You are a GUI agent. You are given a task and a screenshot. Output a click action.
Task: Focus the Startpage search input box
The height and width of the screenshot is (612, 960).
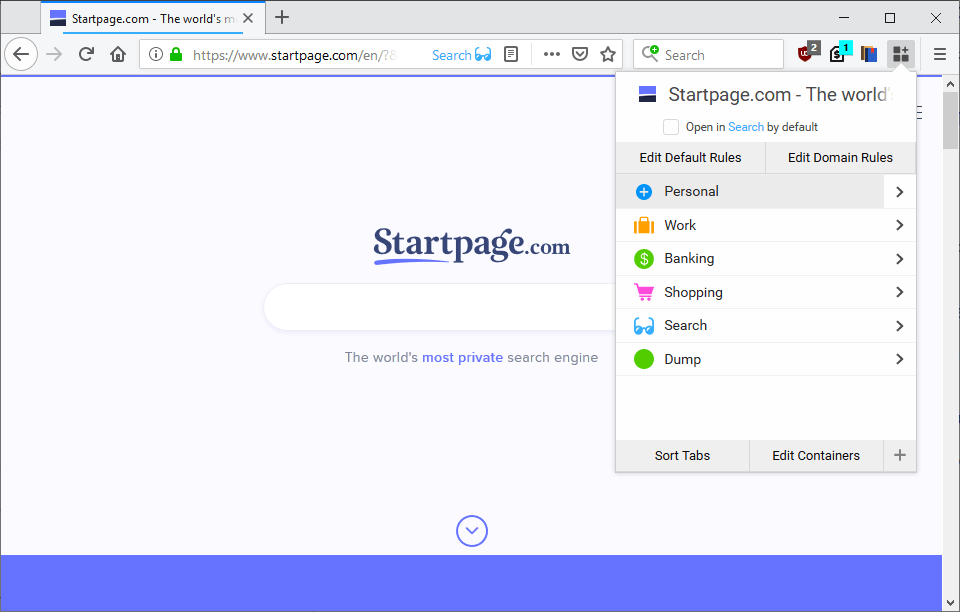click(441, 307)
